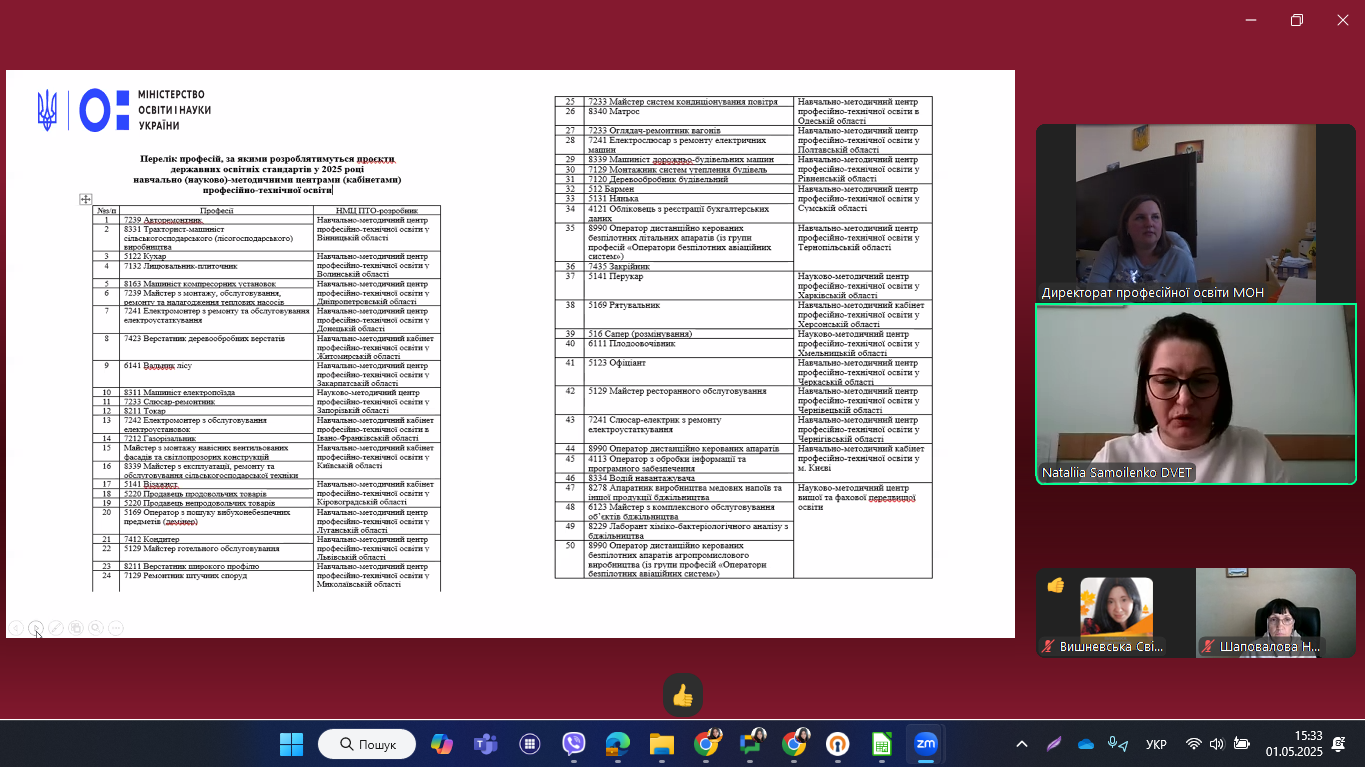Image resolution: width=1365 pixels, height=767 pixels.
Task: Select Шаповалова participant video tile
Action: pyautogui.click(x=1275, y=612)
